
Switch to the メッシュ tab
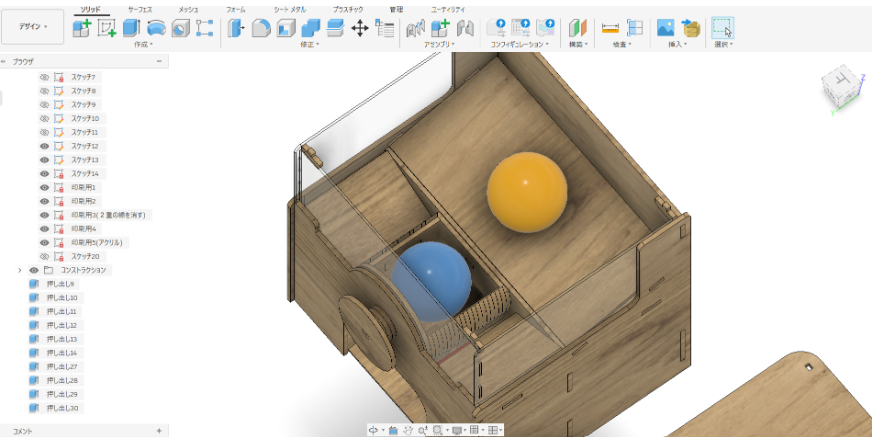tap(188, 10)
